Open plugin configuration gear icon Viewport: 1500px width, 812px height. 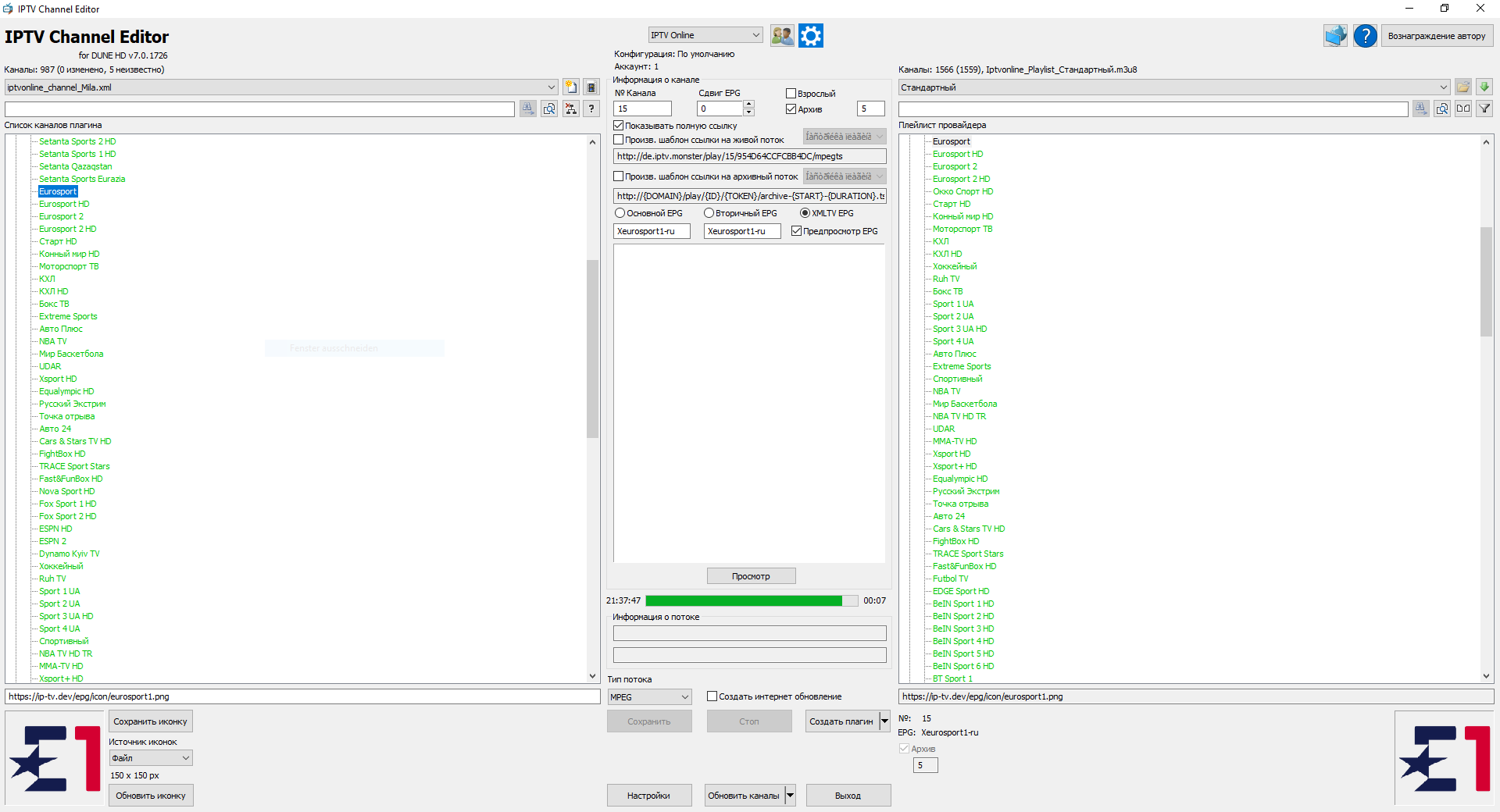coord(811,35)
